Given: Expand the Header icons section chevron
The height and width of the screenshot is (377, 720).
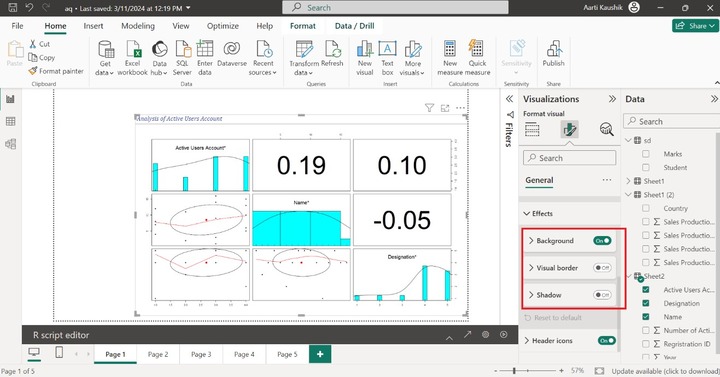Looking at the screenshot, I should coord(527,341).
